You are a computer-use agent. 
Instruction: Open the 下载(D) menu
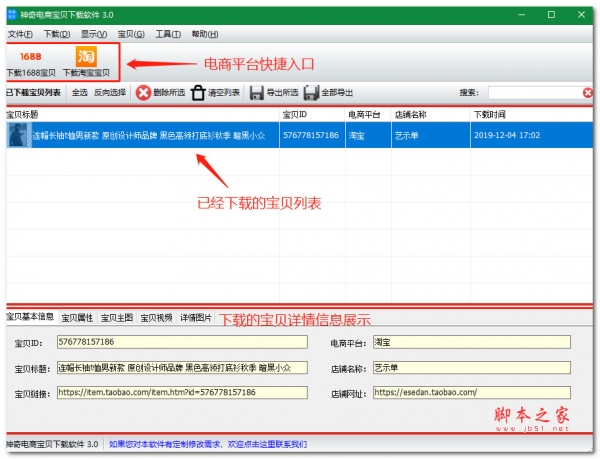click(57, 34)
